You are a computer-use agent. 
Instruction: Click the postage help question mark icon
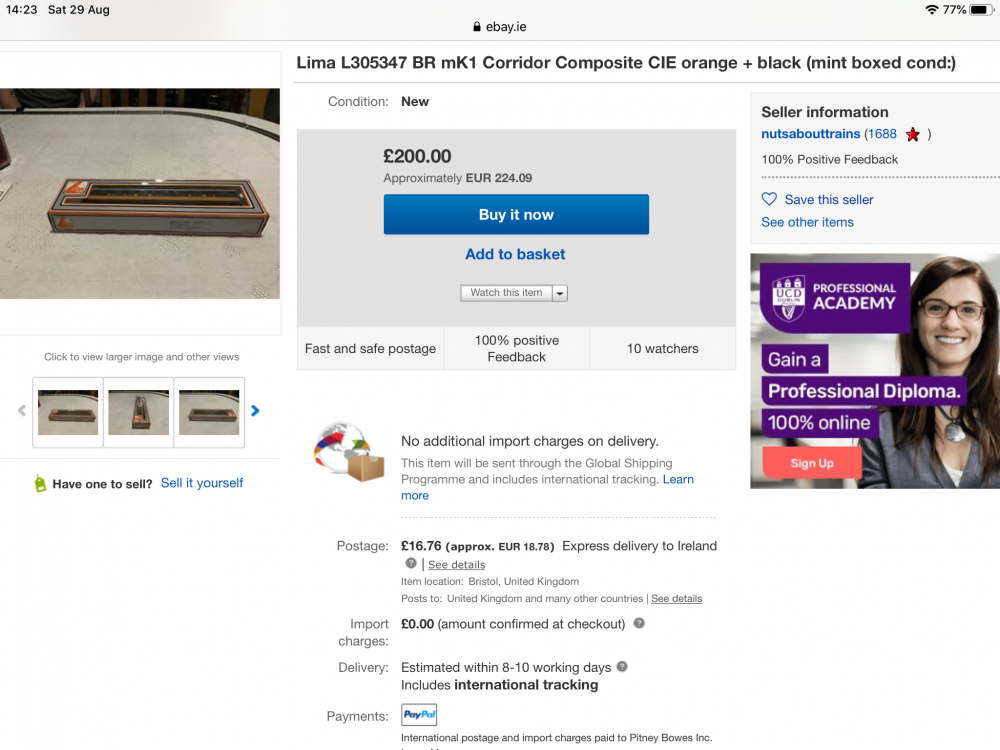coord(411,564)
